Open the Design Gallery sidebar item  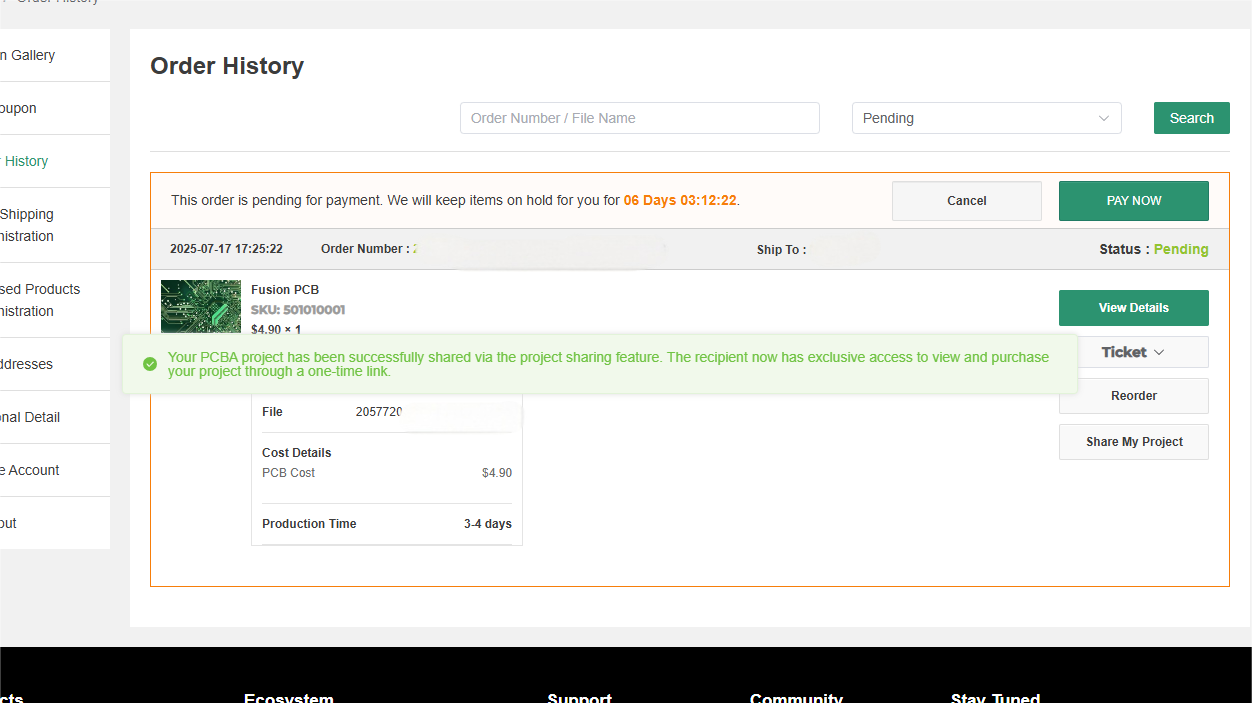coord(28,55)
